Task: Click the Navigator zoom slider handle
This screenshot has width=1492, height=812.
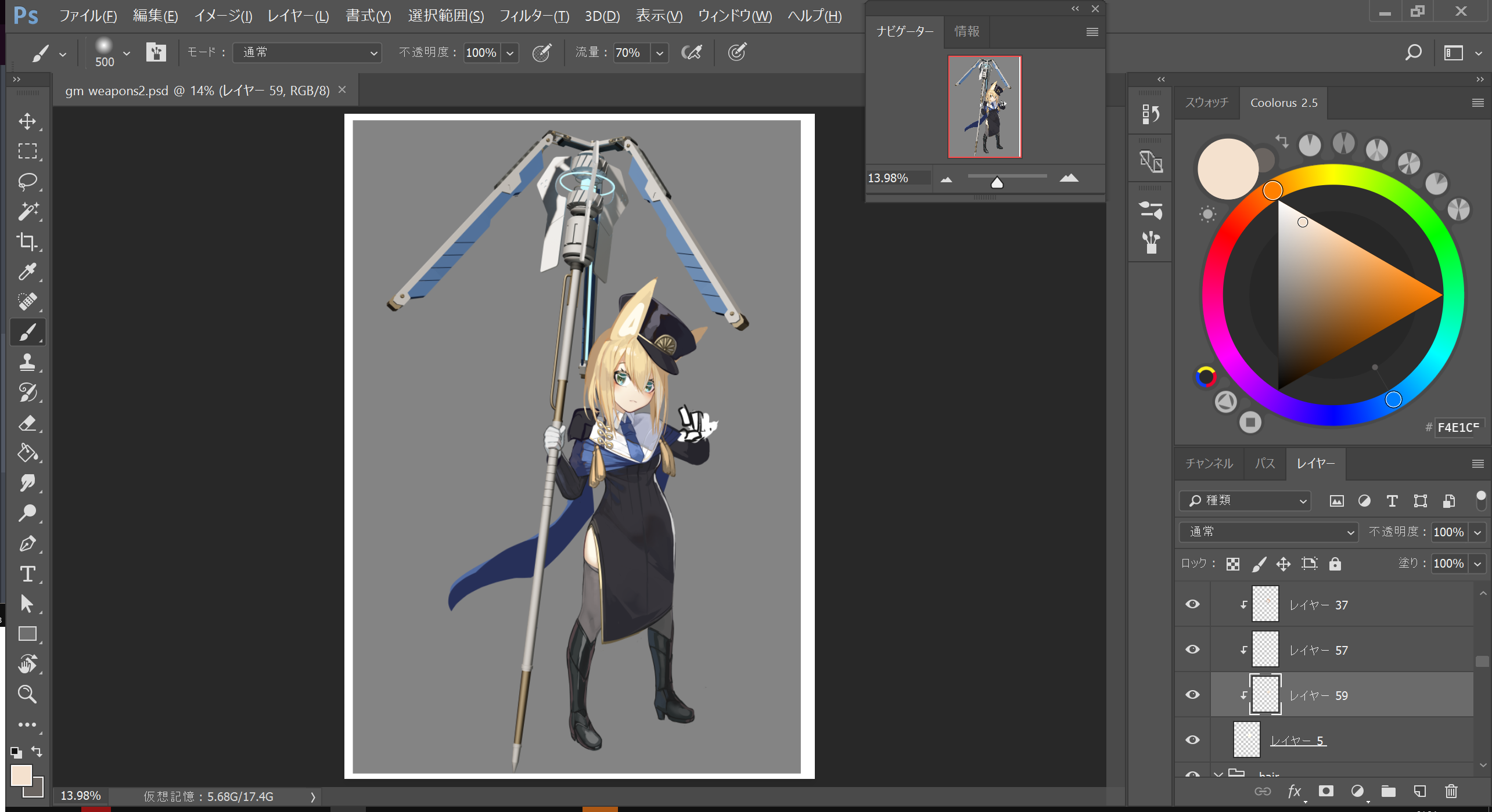Action: coord(997,183)
